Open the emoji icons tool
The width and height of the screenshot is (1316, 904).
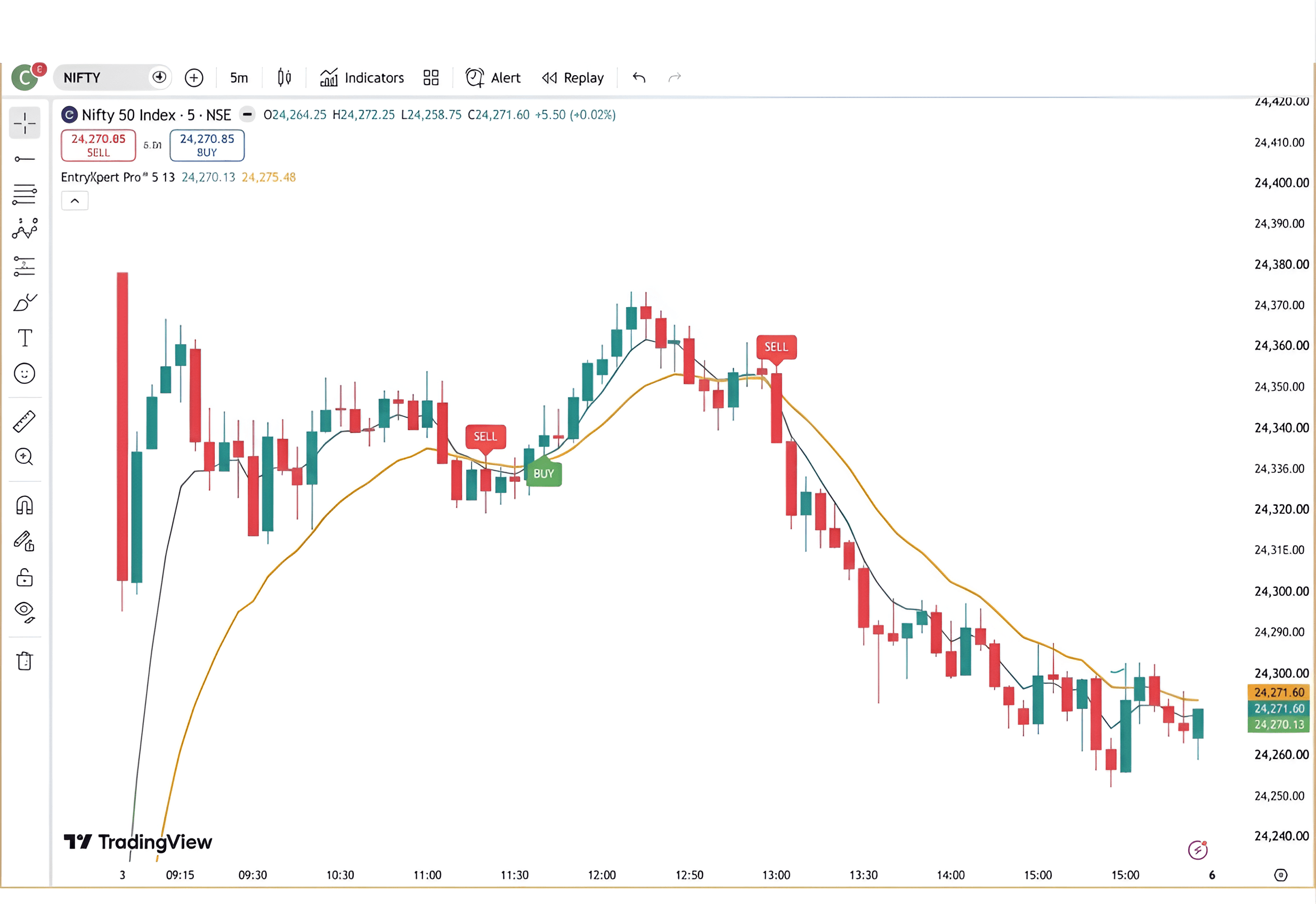coord(25,374)
